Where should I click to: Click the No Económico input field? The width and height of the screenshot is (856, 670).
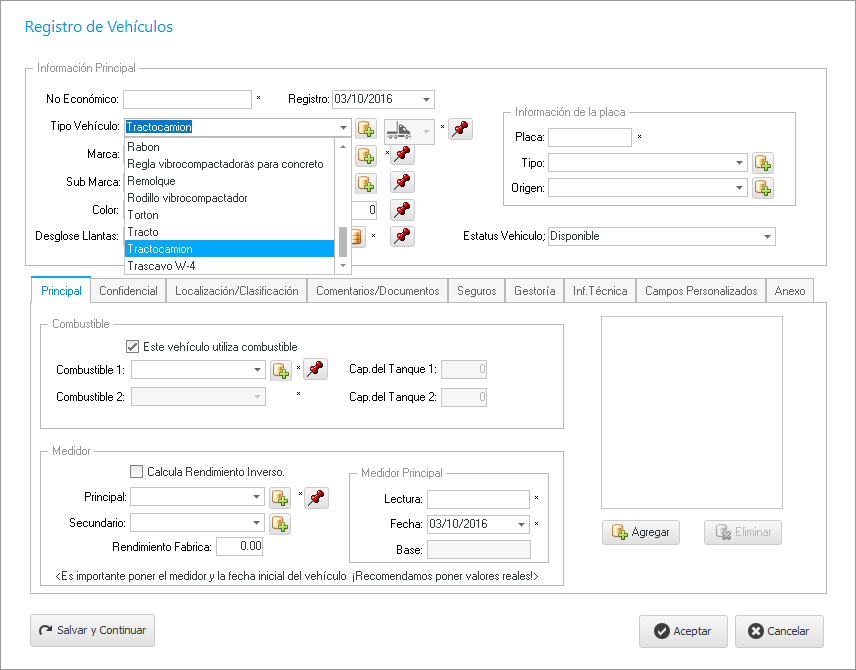pos(187,99)
